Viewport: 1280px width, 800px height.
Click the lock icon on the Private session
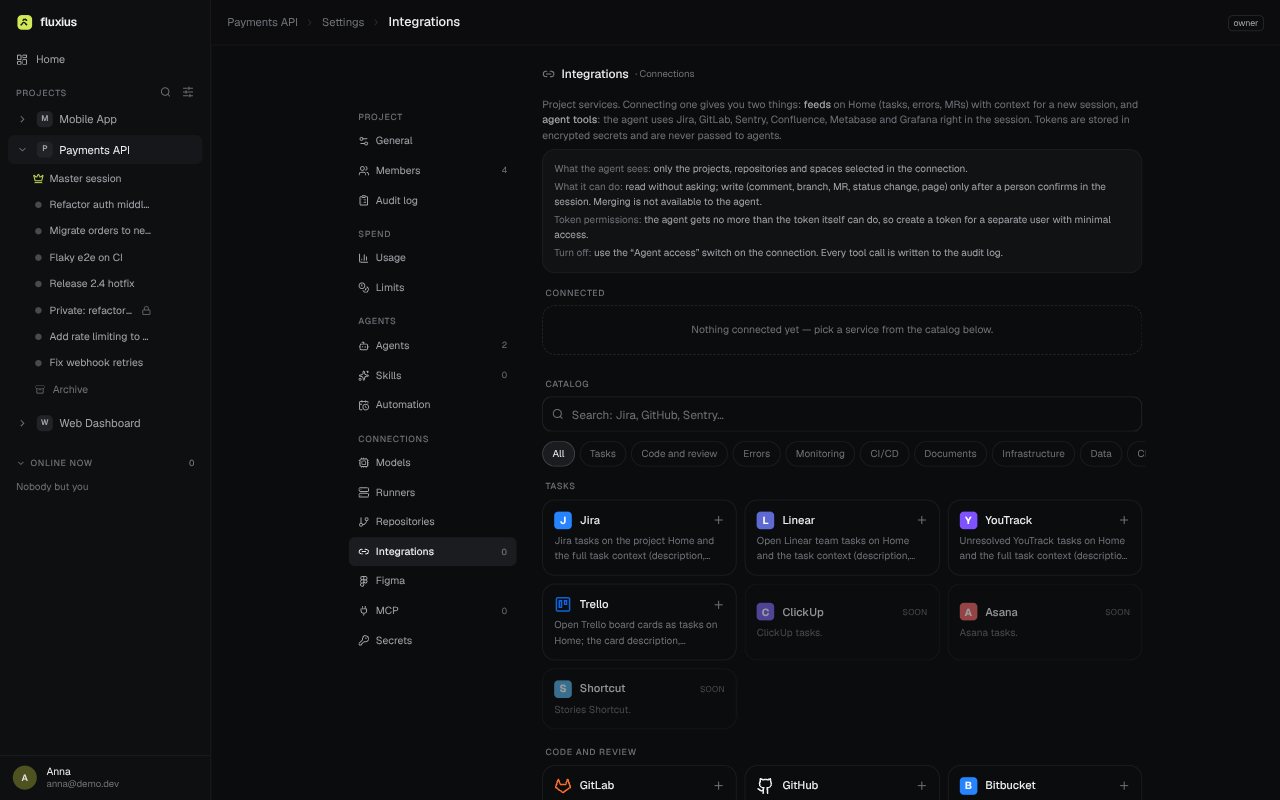[146, 310]
